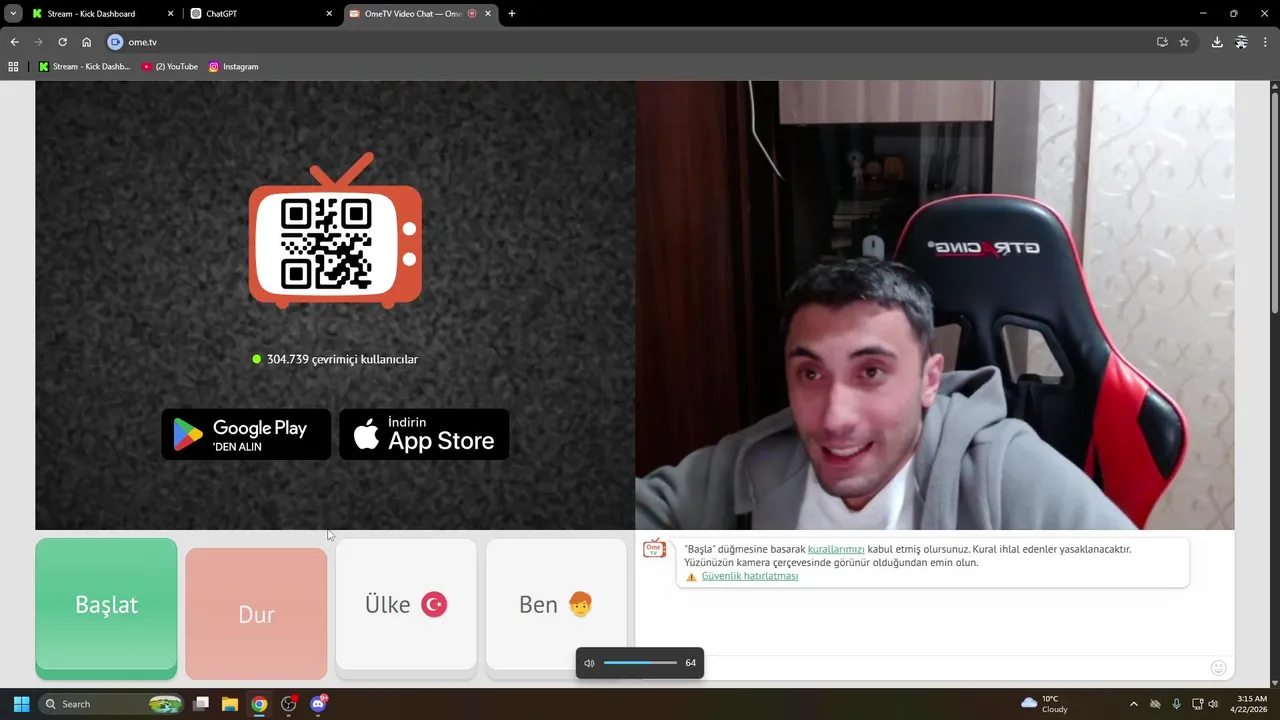Click the Chrome icon on the taskbar
This screenshot has height=720, width=1280.
point(259,704)
